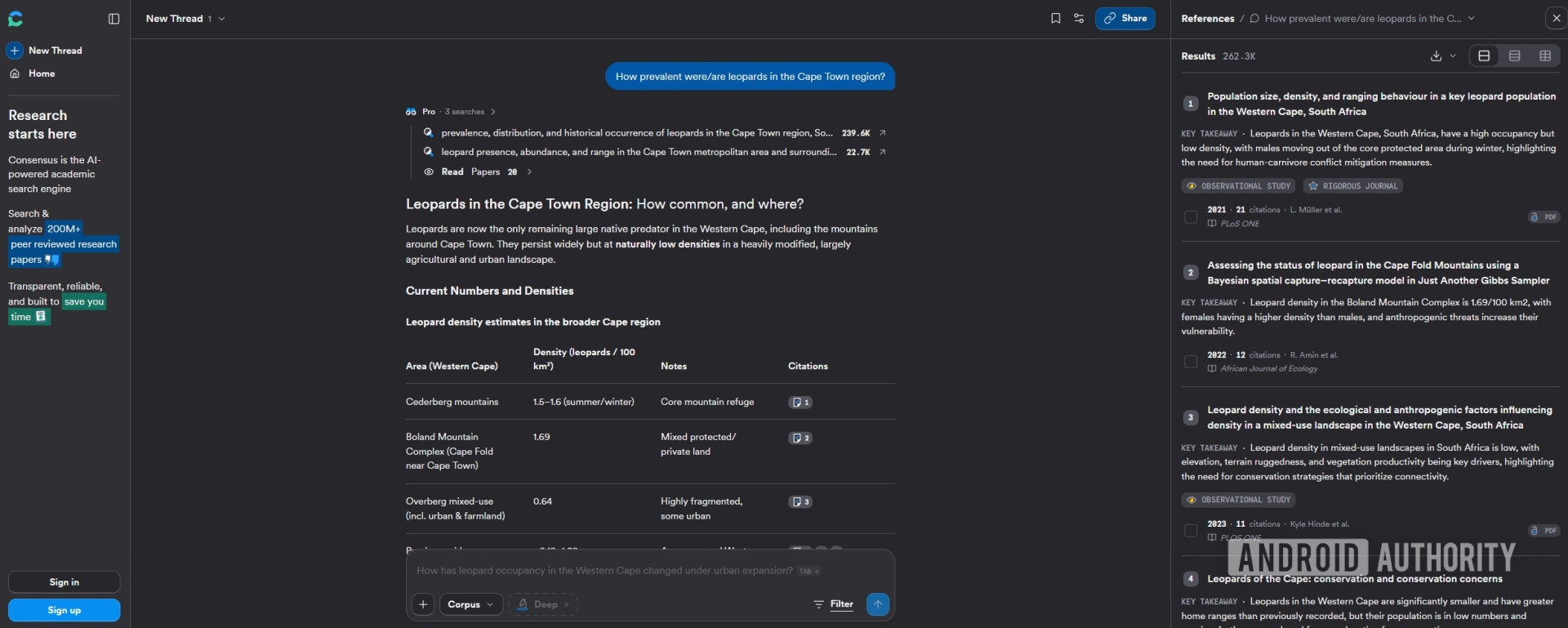Viewport: 1568px width, 628px height.
Task: Open the Corpus dropdown
Action: [x=471, y=604]
